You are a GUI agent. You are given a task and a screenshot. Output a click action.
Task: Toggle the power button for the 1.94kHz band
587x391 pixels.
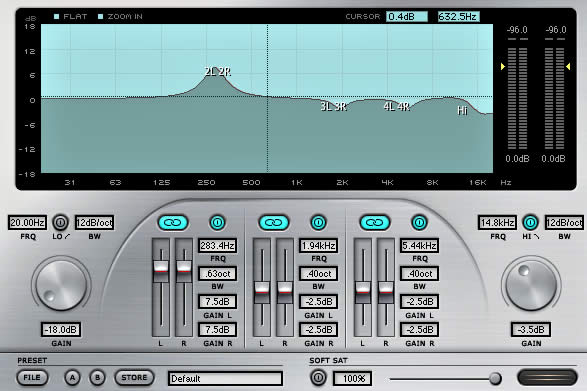point(318,222)
